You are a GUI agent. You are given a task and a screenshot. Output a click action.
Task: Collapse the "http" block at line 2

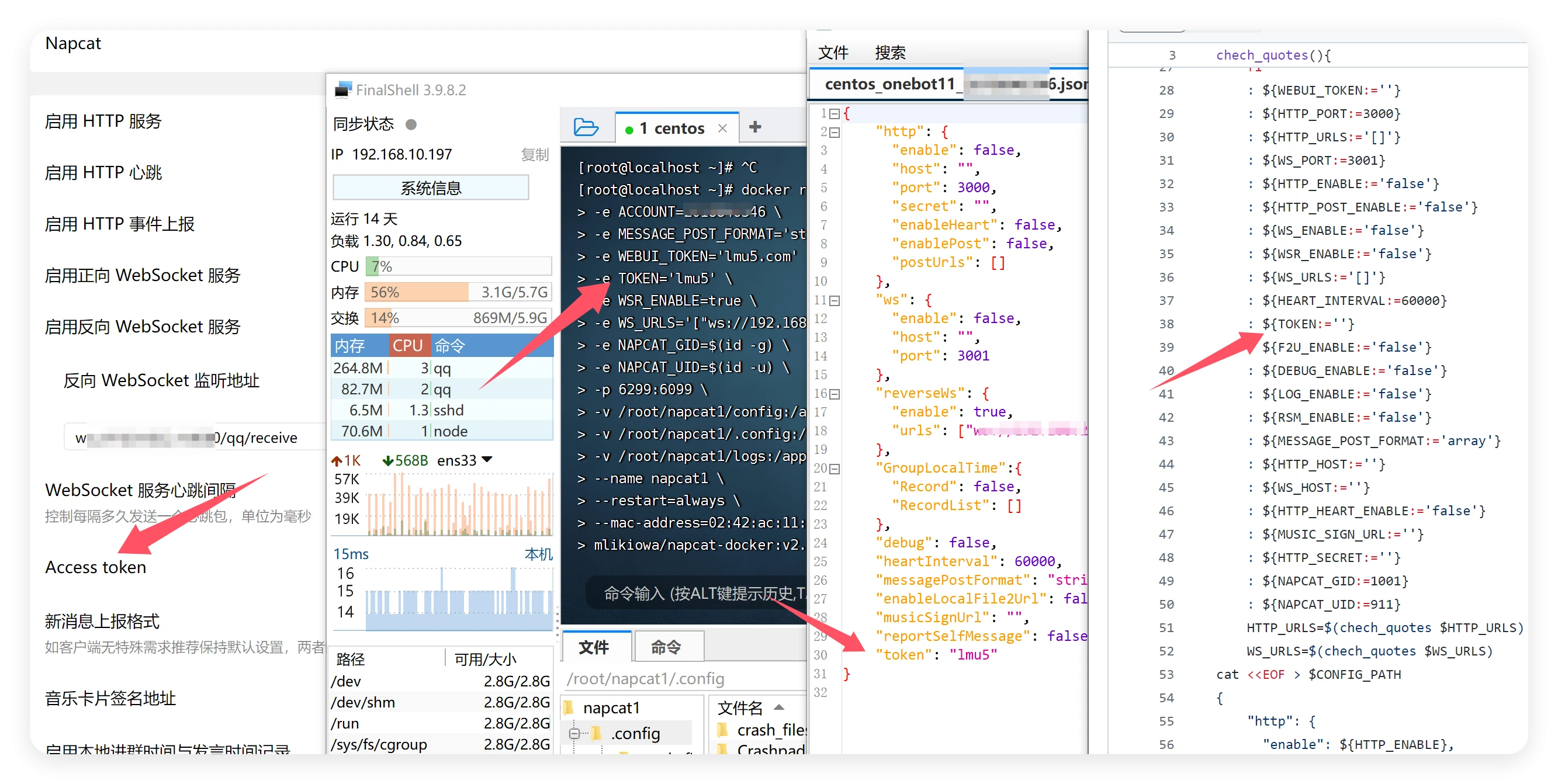(834, 132)
